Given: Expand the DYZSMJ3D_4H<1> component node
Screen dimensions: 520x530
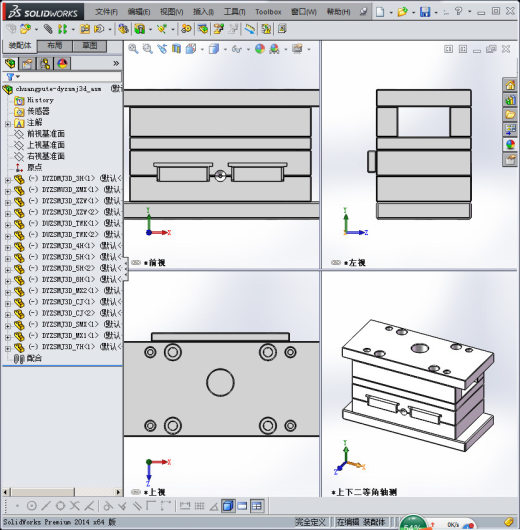Looking at the screenshot, I should (x=8, y=247).
